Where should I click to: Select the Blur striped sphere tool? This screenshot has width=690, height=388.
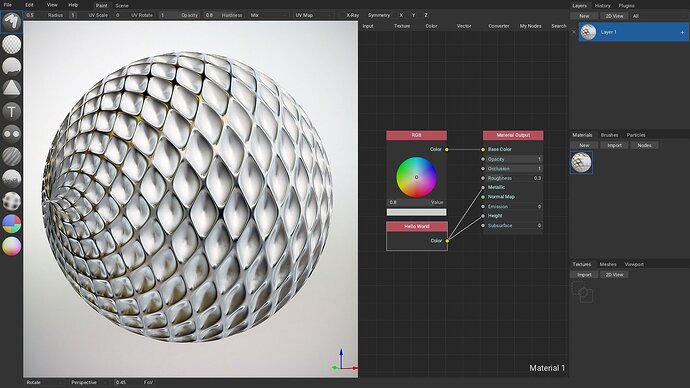point(11,156)
